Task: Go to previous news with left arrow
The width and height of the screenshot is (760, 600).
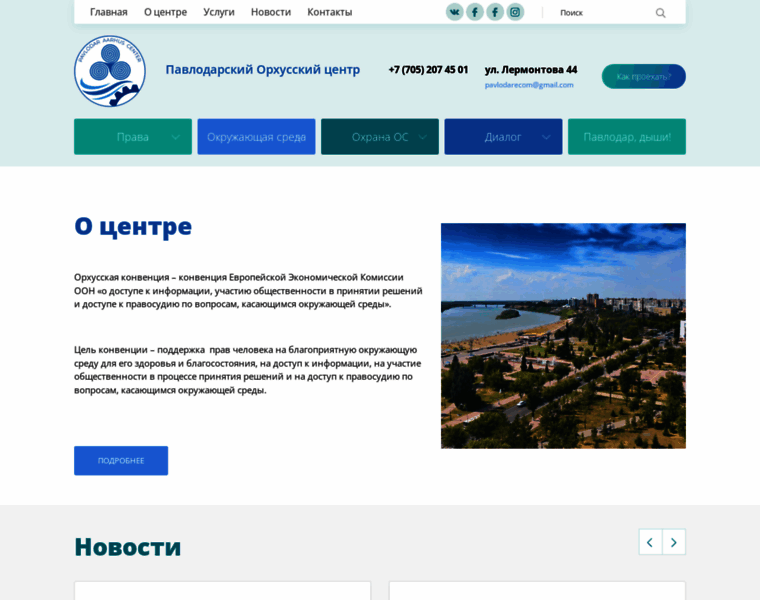Action: [x=650, y=542]
